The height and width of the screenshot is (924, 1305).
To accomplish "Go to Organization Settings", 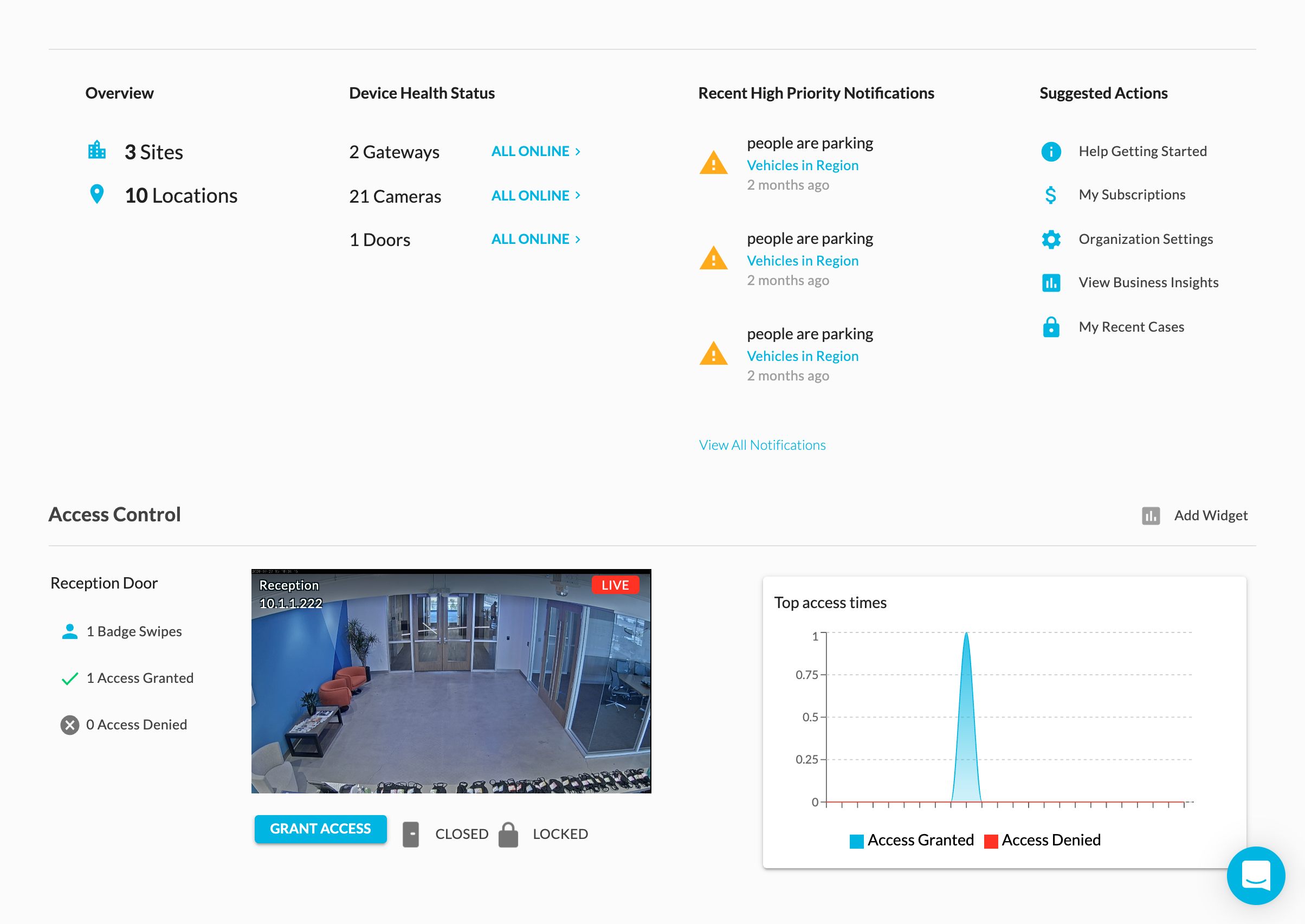I will click(x=1145, y=240).
